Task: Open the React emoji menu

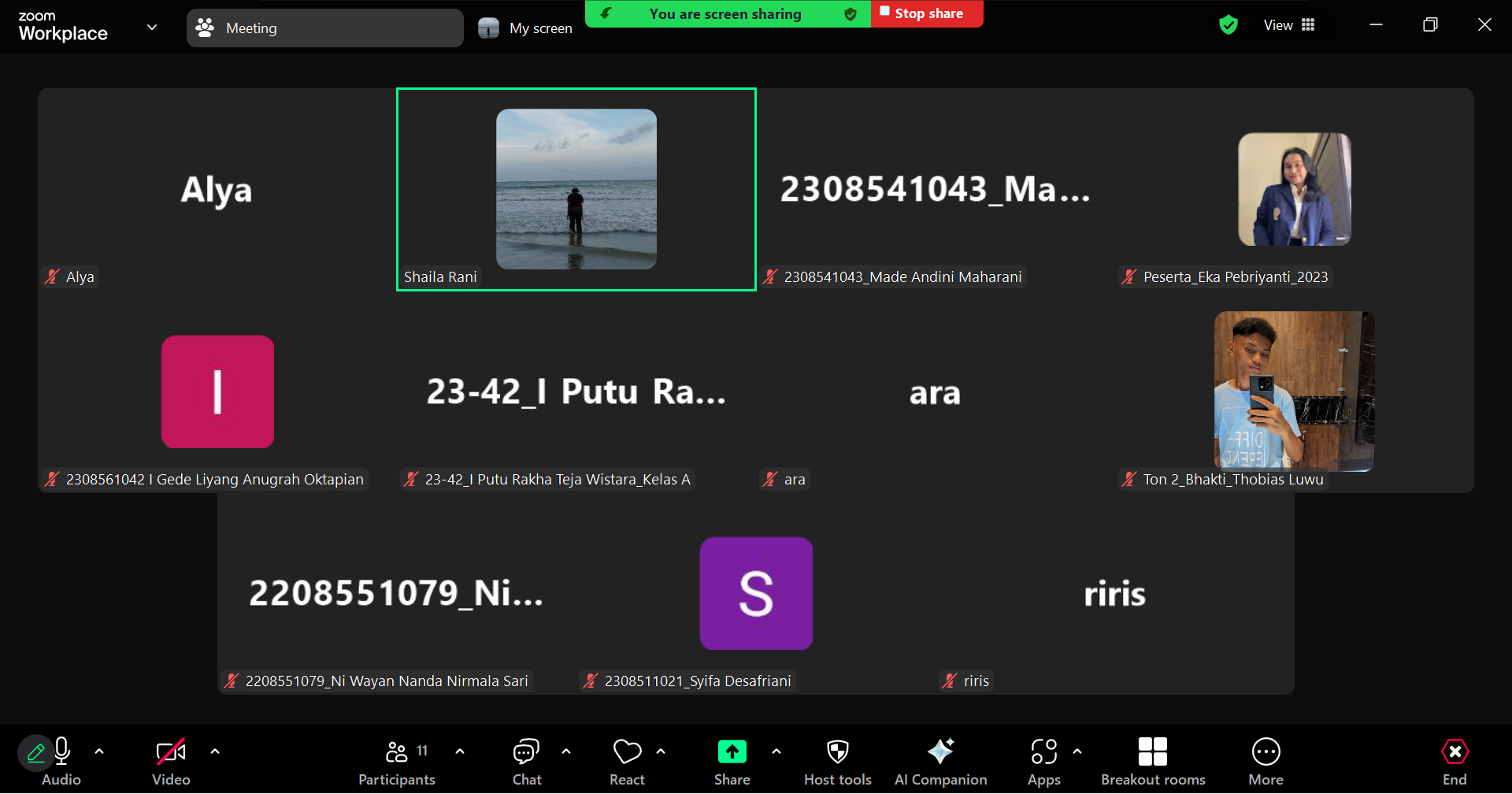Action: coord(627,761)
